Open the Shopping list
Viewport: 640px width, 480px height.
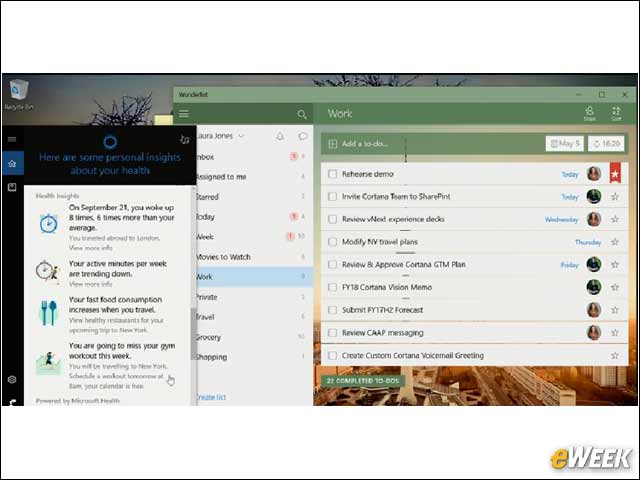(x=254, y=357)
